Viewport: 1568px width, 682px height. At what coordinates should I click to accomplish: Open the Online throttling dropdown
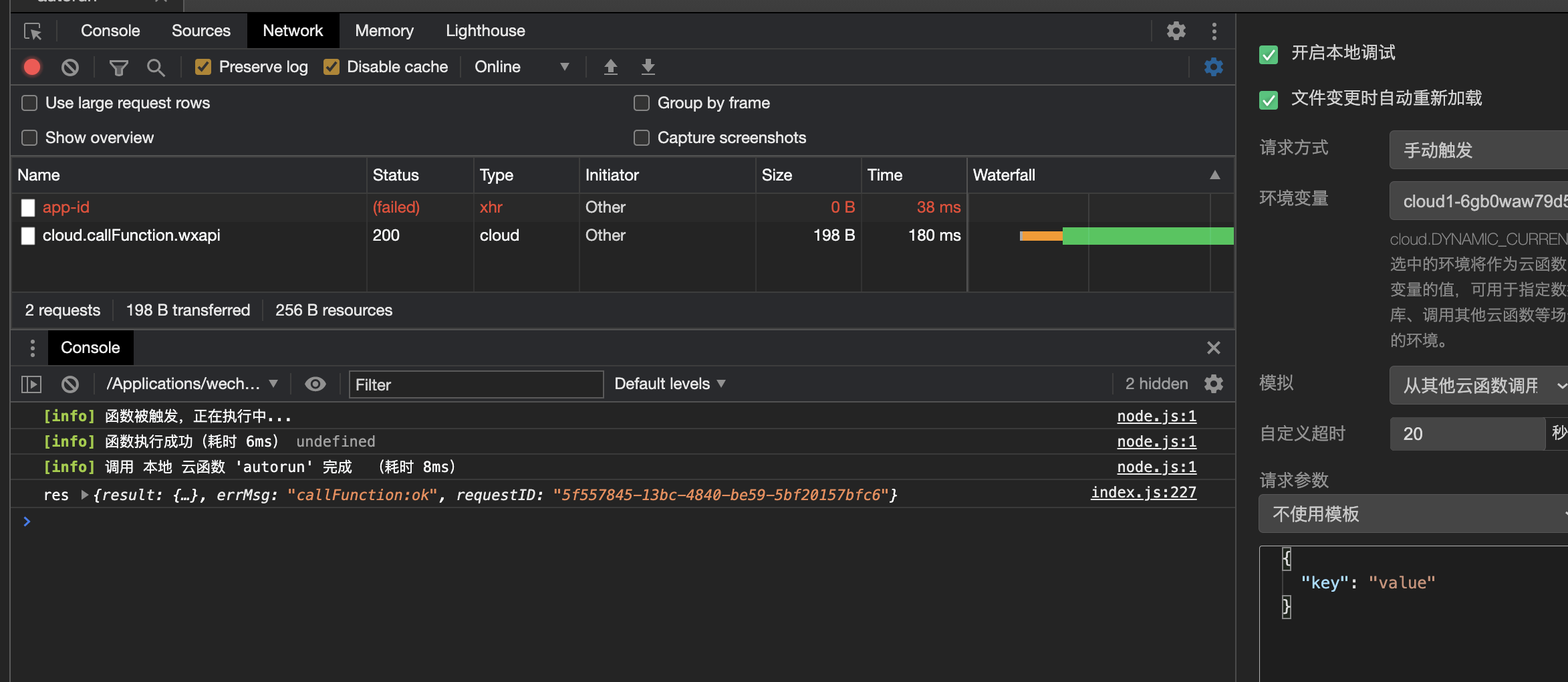tap(521, 67)
